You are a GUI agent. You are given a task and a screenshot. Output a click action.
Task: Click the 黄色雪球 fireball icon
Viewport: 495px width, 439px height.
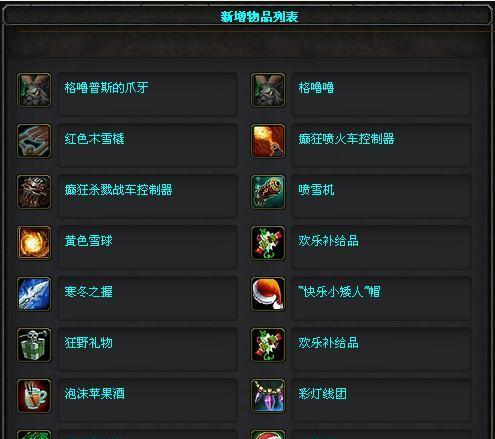click(x=34, y=243)
